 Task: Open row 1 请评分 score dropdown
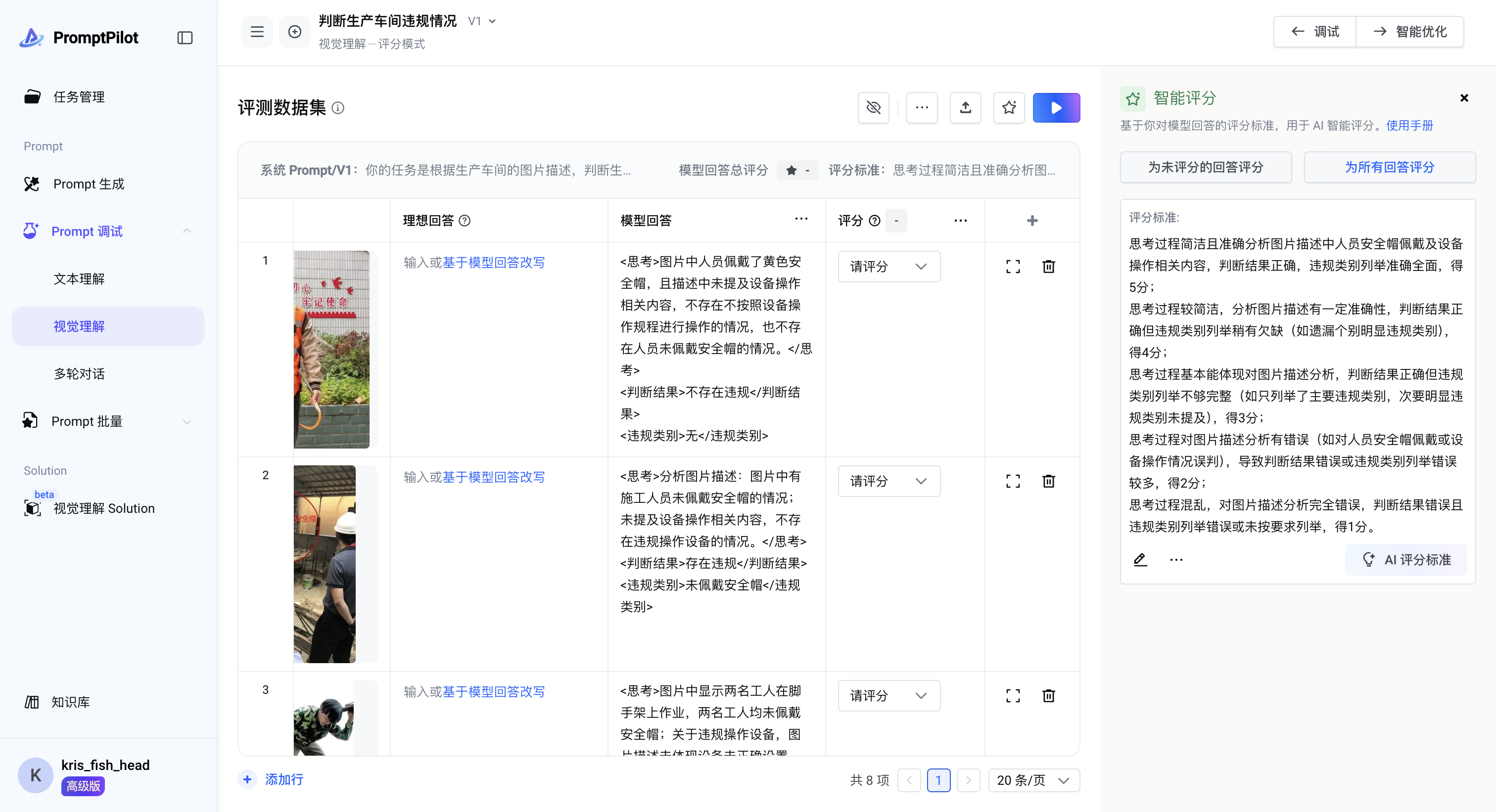[888, 267]
